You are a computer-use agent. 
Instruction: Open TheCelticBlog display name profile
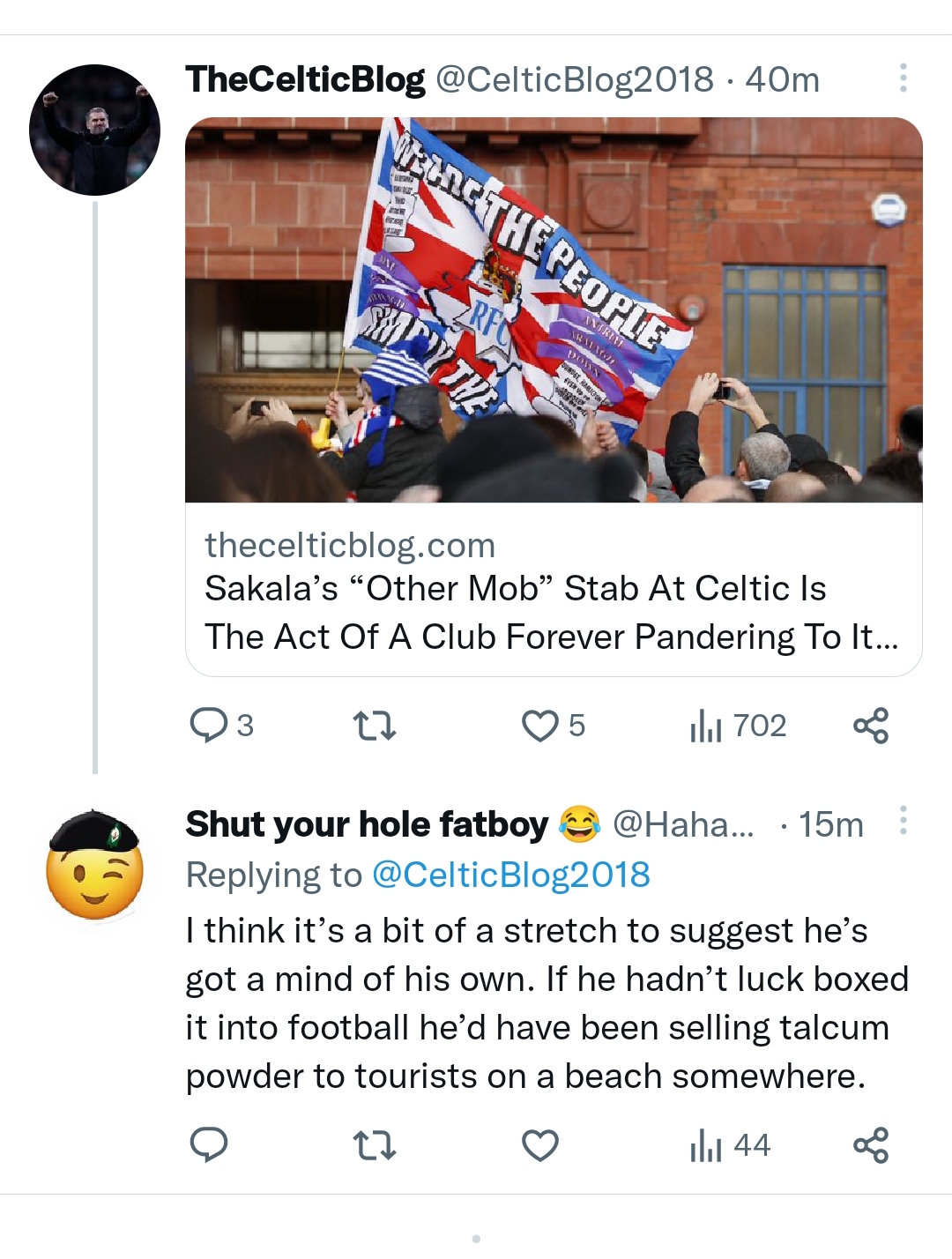tap(305, 79)
